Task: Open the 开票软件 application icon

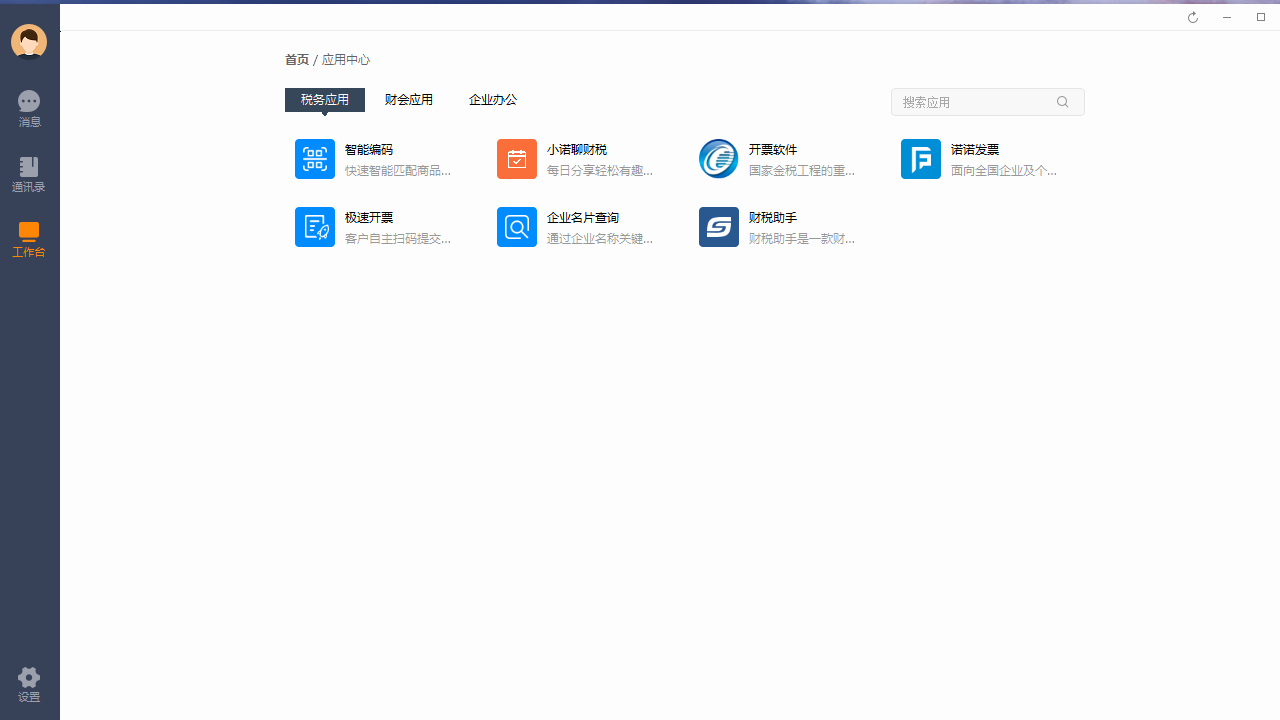Action: pyautogui.click(x=718, y=158)
